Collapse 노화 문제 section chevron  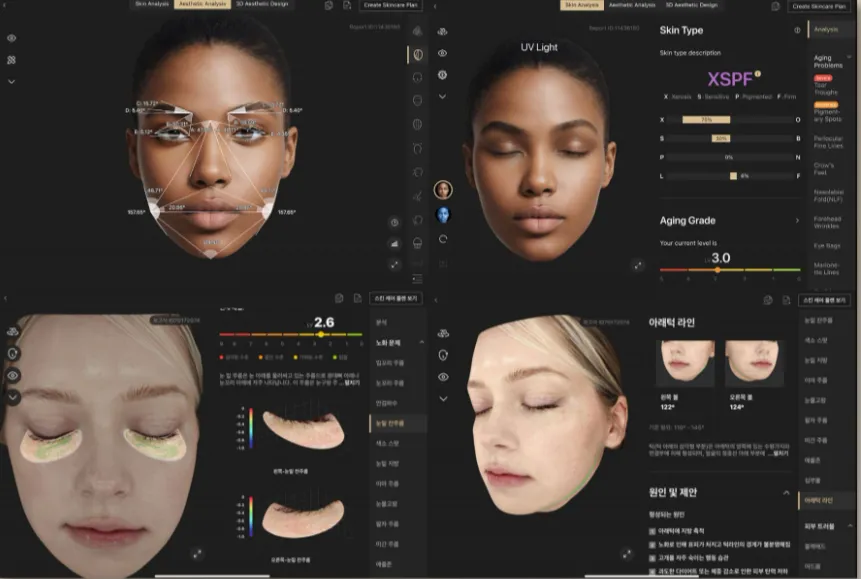click(422, 342)
